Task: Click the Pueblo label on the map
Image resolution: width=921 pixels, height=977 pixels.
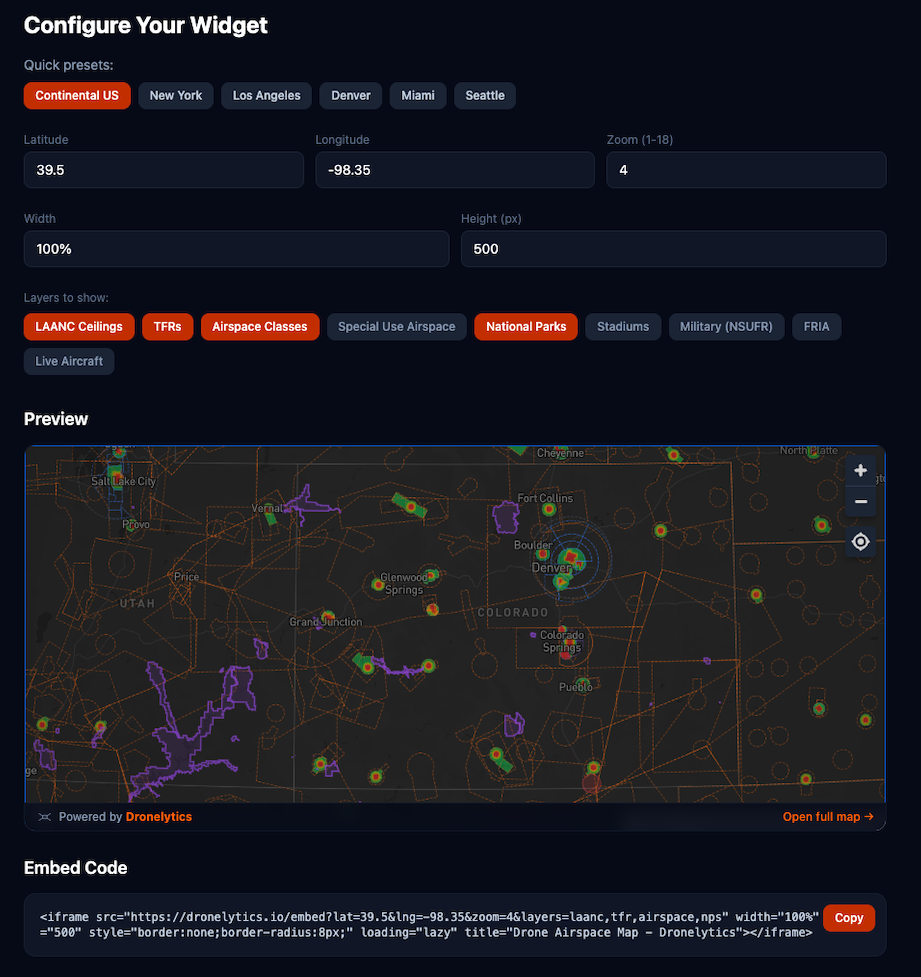Action: (575, 687)
